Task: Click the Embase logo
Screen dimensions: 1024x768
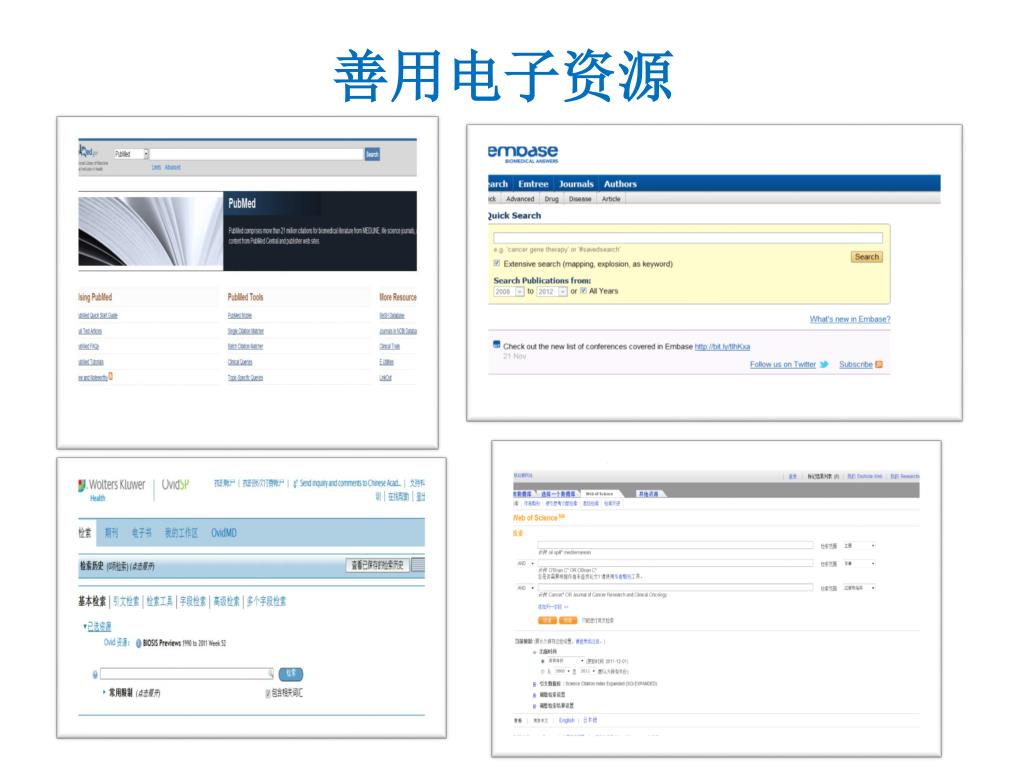Action: (523, 153)
